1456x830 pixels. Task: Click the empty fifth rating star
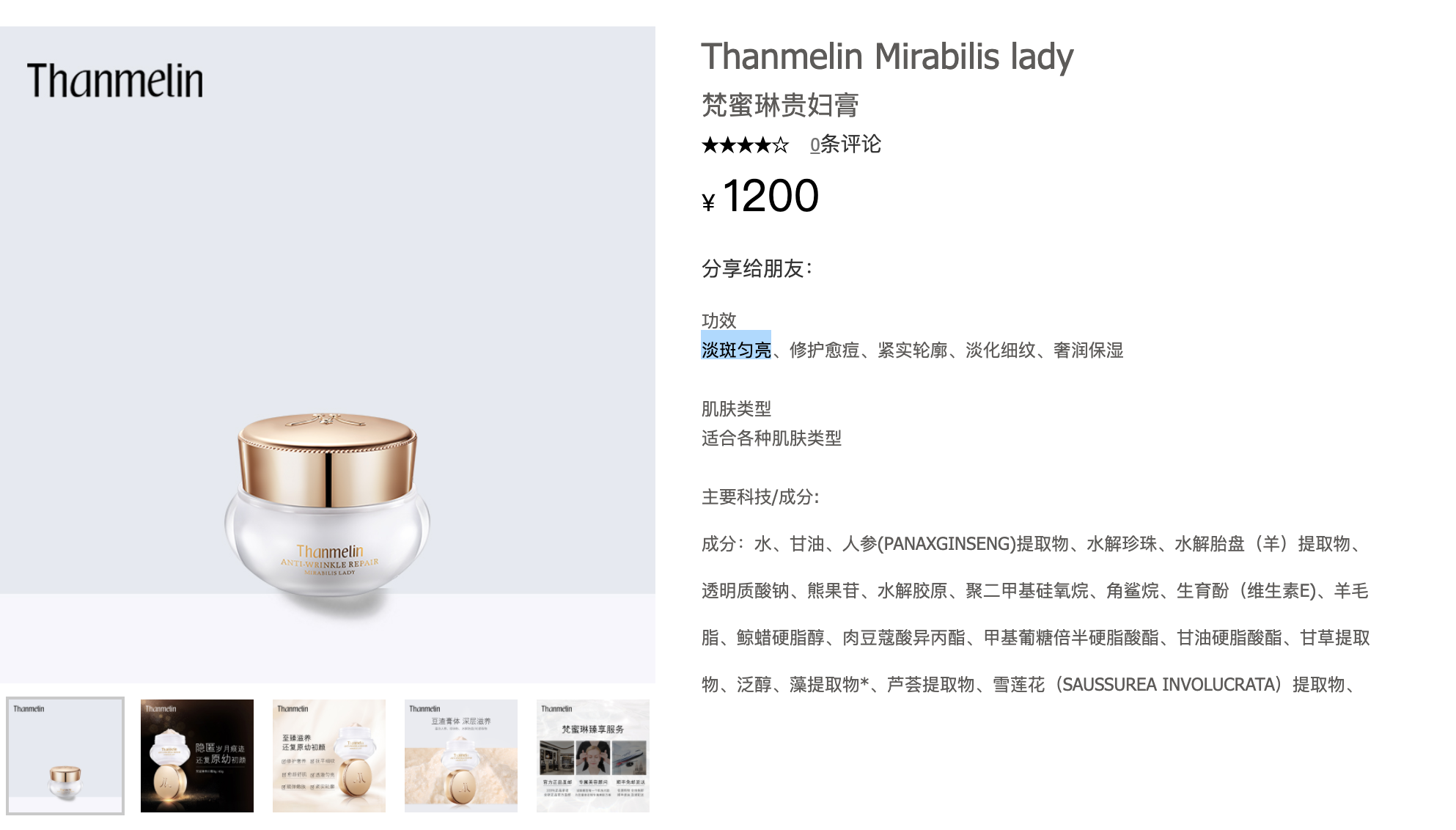781,145
